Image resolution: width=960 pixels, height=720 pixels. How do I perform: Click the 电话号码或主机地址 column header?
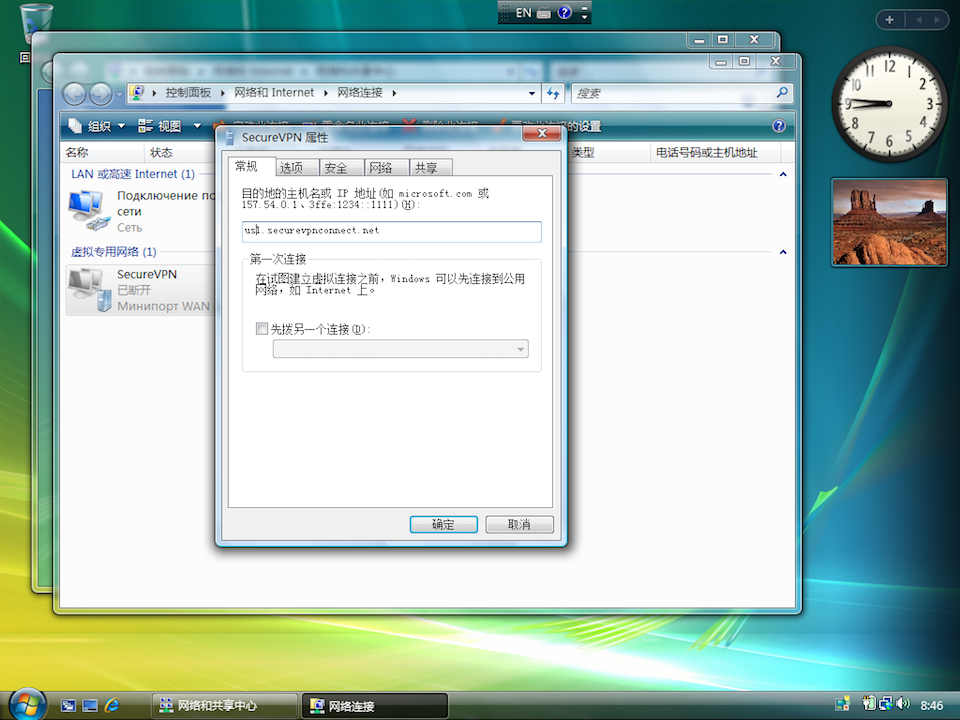pos(715,152)
